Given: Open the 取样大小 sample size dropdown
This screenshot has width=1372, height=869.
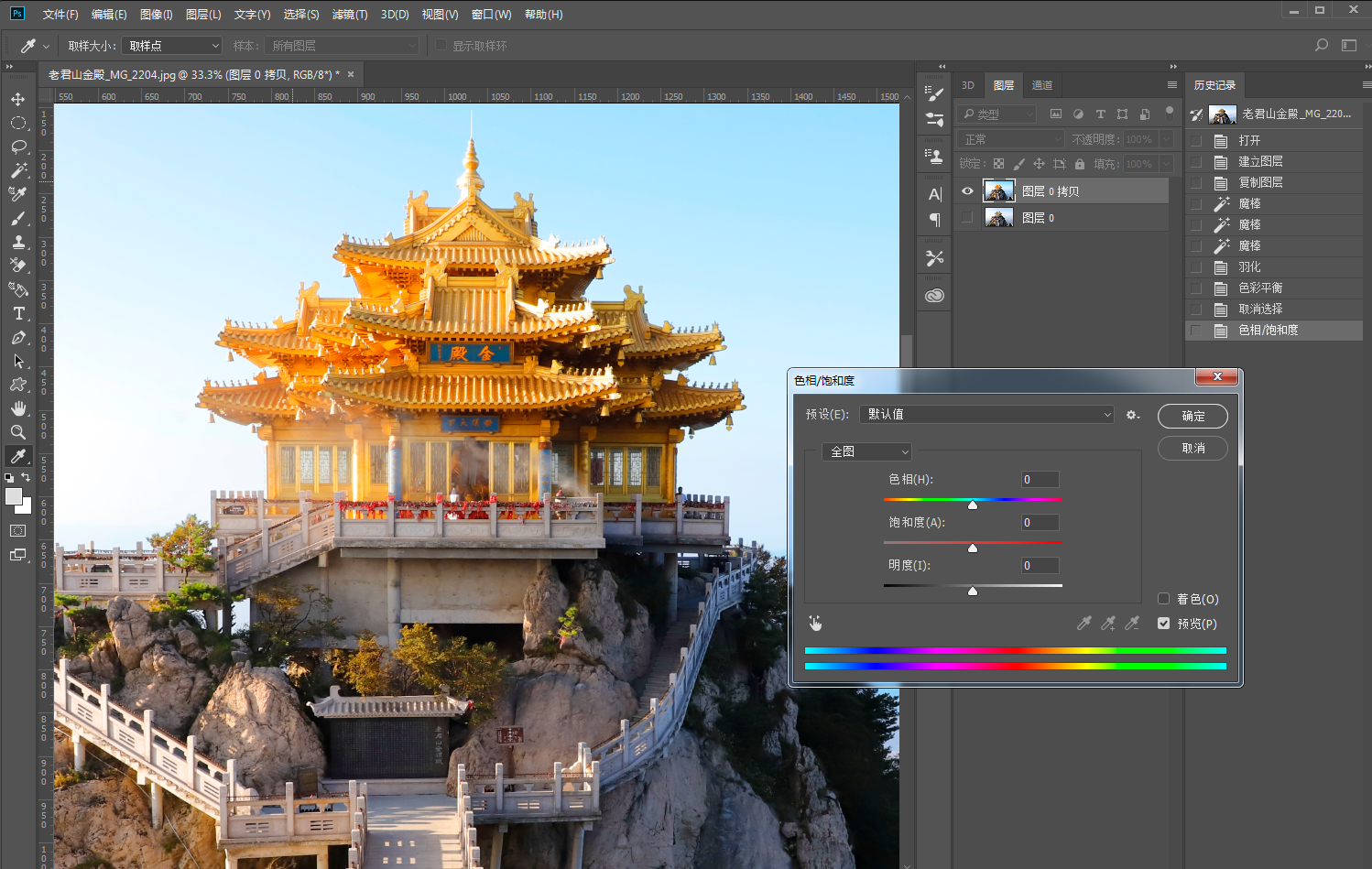Looking at the screenshot, I should click(172, 46).
